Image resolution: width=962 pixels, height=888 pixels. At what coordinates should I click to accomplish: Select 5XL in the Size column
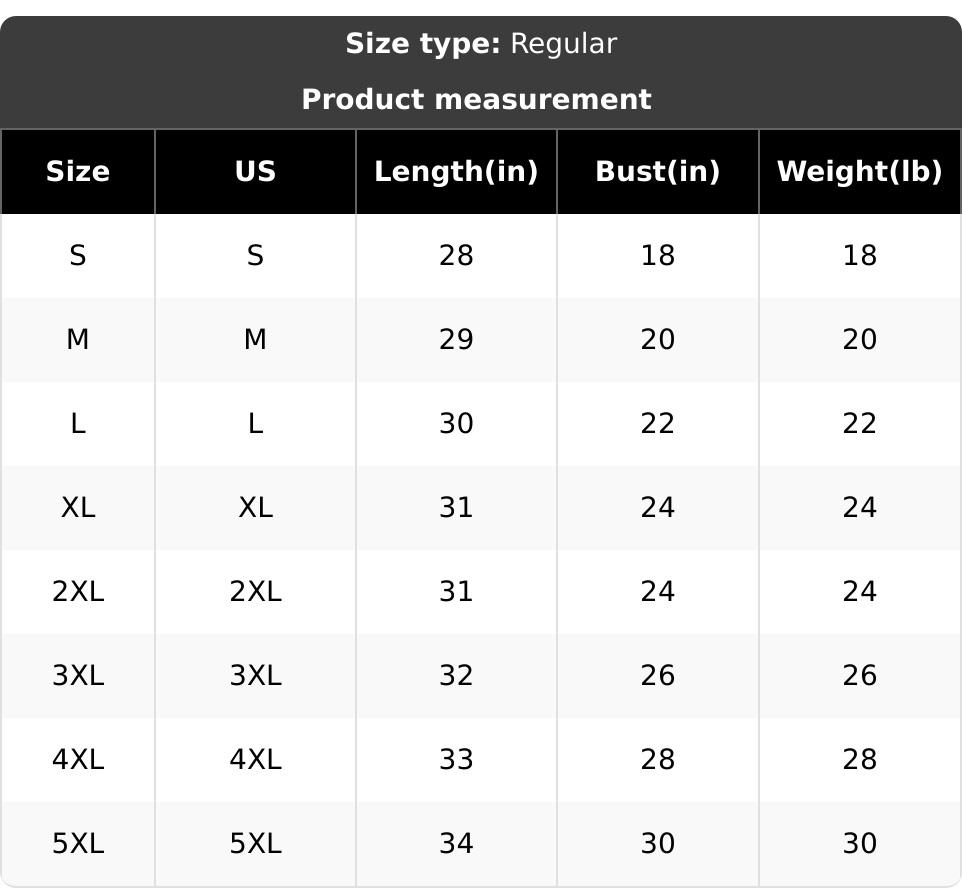point(77,844)
